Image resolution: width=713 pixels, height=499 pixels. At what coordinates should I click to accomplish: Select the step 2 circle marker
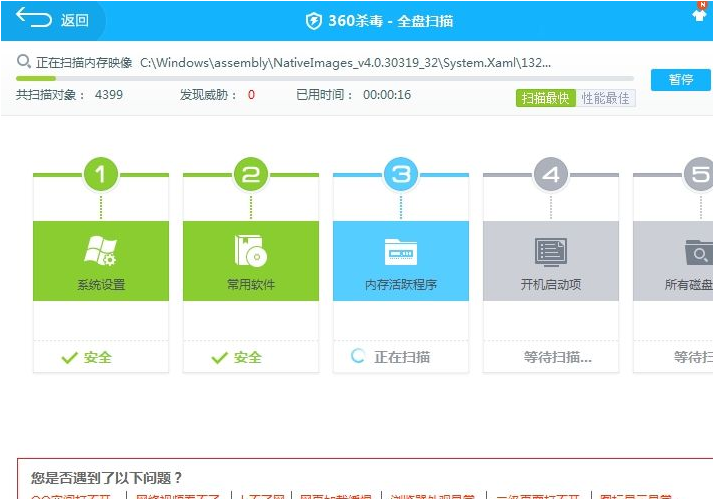(251, 174)
